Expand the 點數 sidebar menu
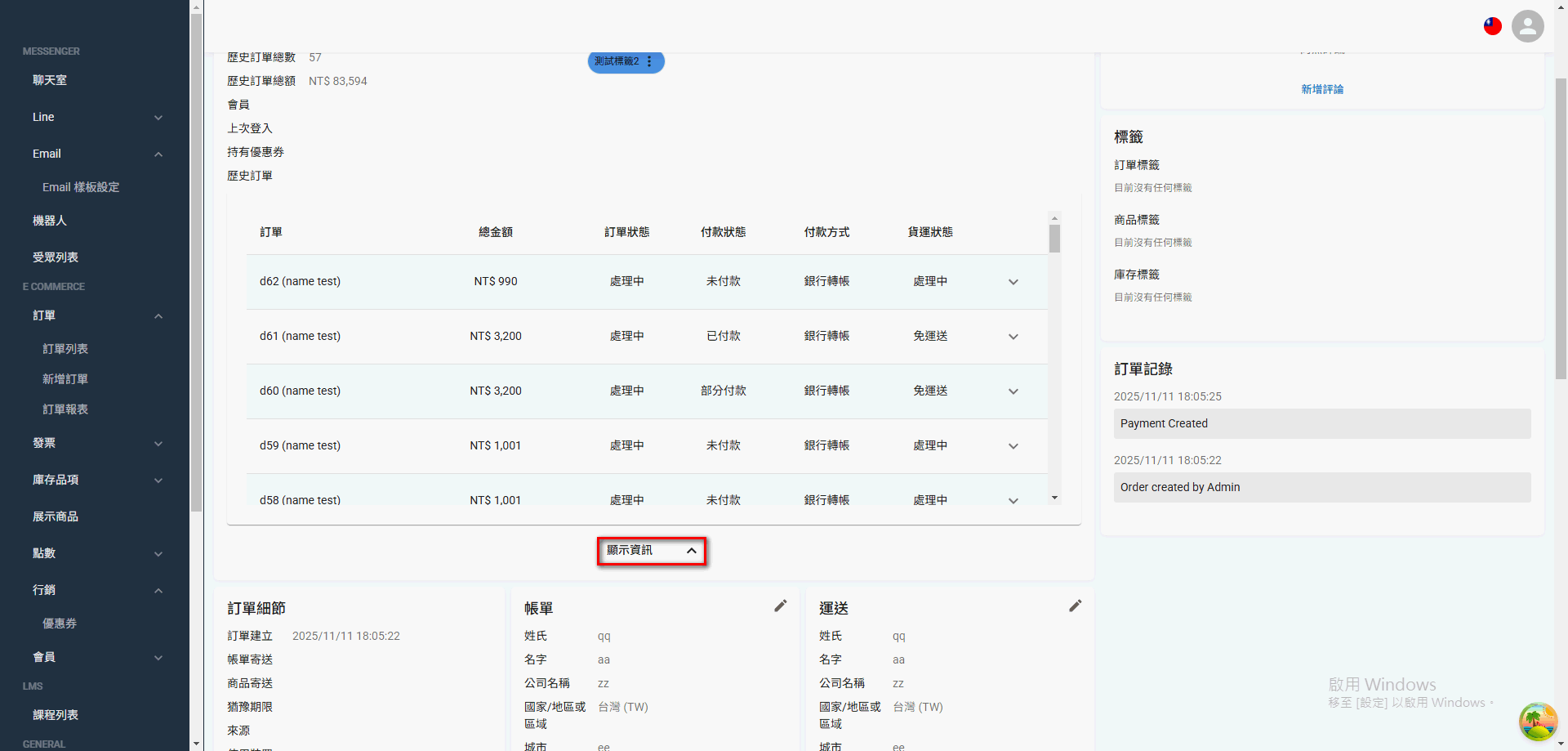Screen dimensions: 1568x751 [158, 554]
